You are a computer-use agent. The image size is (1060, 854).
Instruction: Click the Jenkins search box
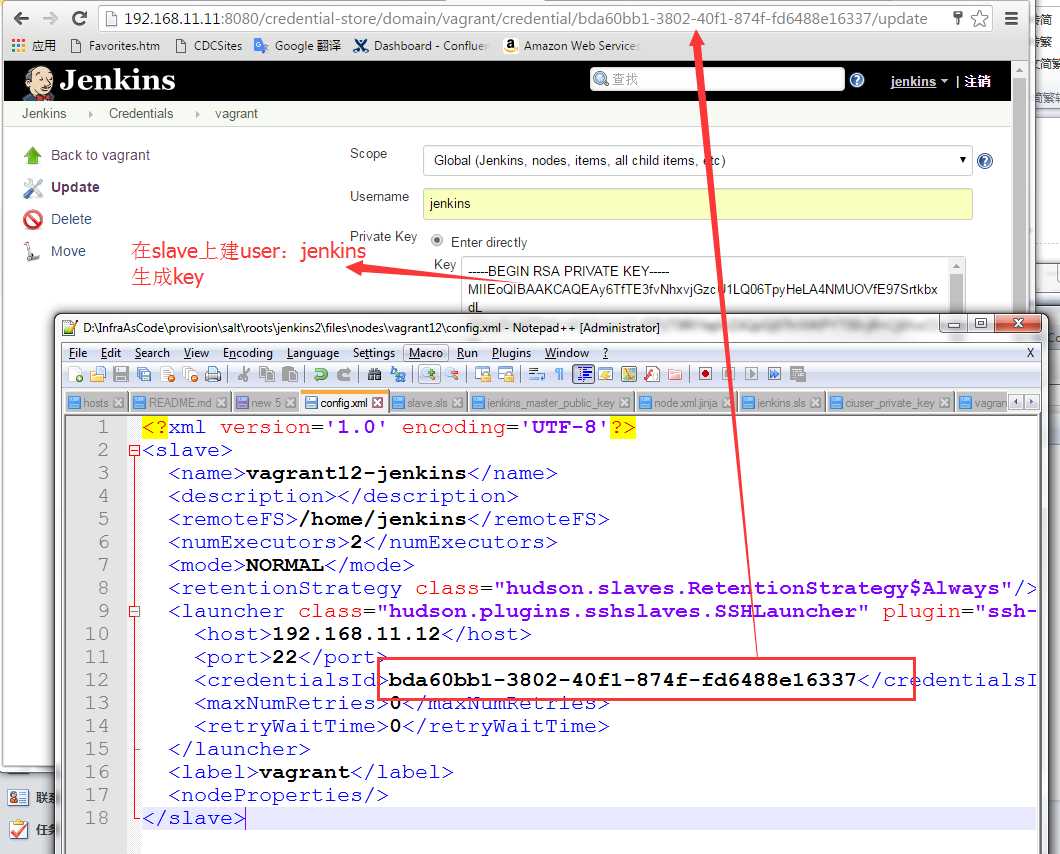click(x=717, y=79)
